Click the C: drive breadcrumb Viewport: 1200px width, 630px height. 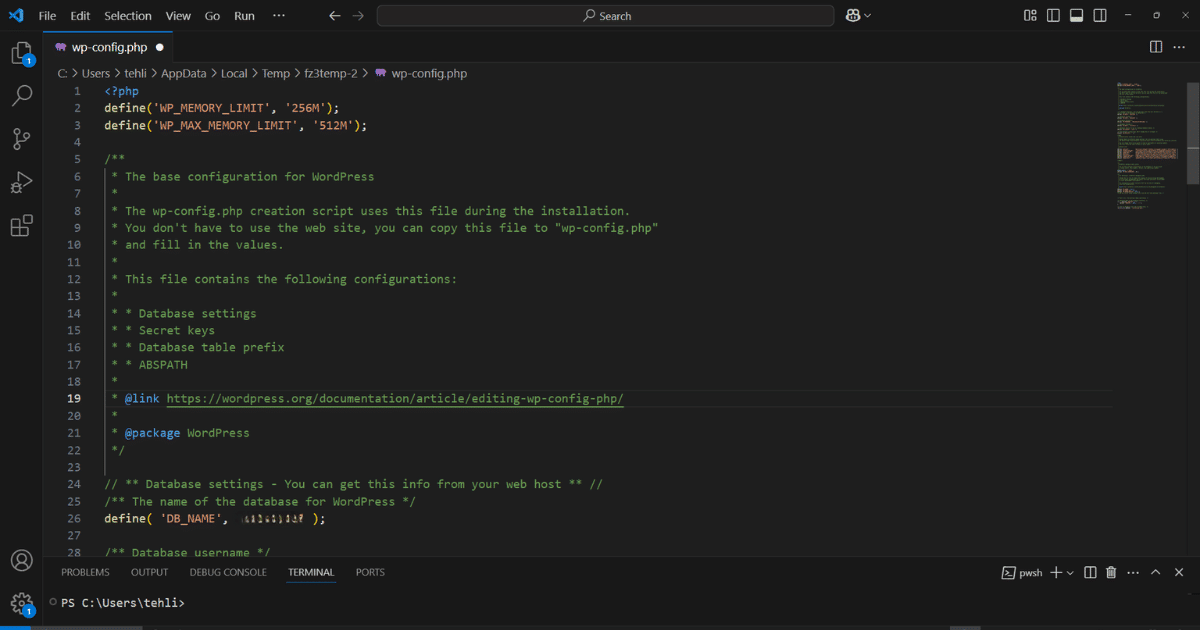62,73
